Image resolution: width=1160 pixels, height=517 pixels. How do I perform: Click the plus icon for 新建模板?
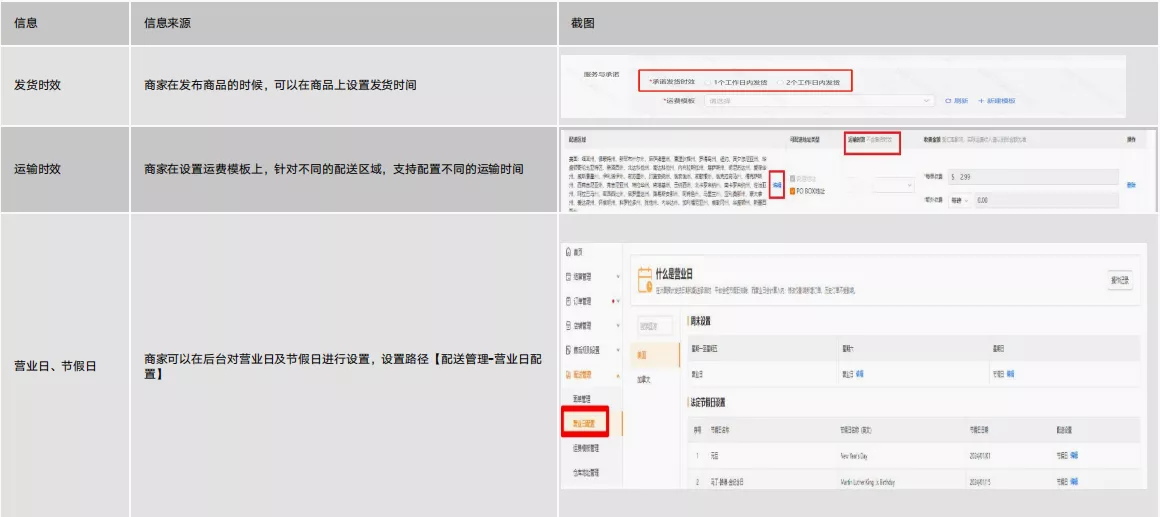click(981, 101)
